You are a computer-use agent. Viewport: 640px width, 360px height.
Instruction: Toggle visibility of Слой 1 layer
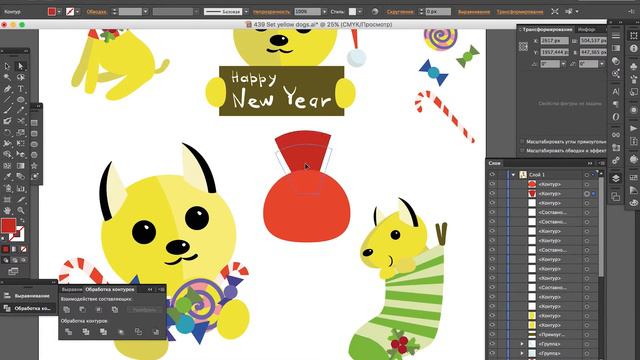pos(492,175)
